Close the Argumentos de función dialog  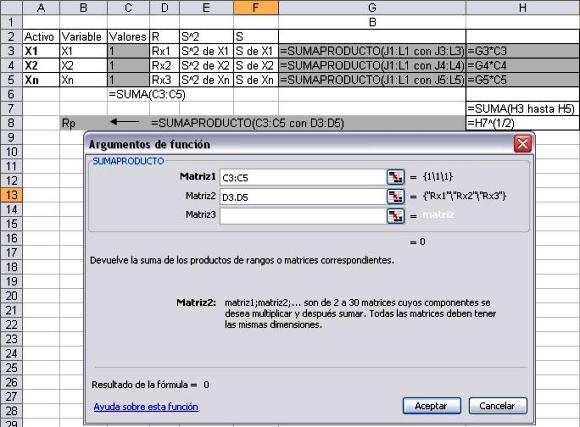(523, 144)
